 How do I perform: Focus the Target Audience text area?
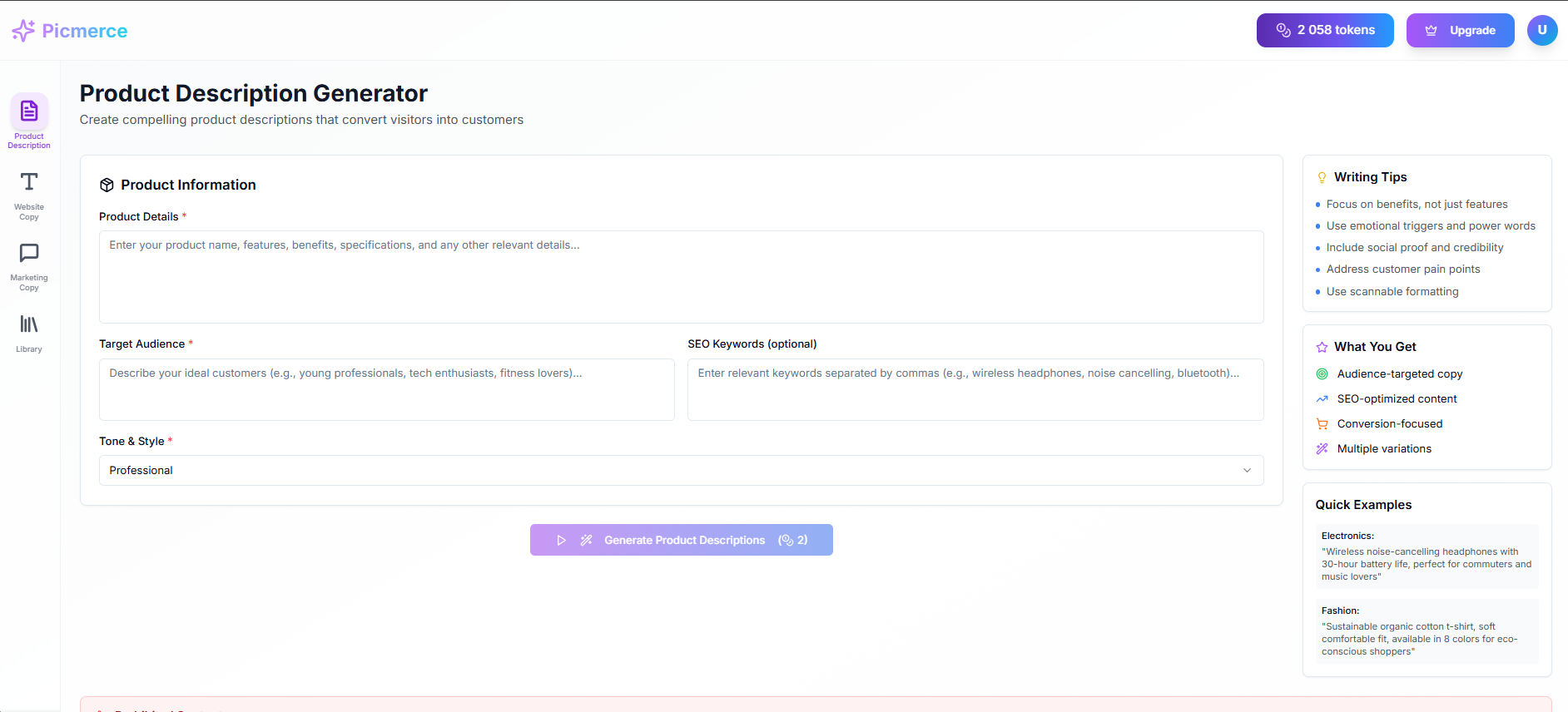point(386,389)
